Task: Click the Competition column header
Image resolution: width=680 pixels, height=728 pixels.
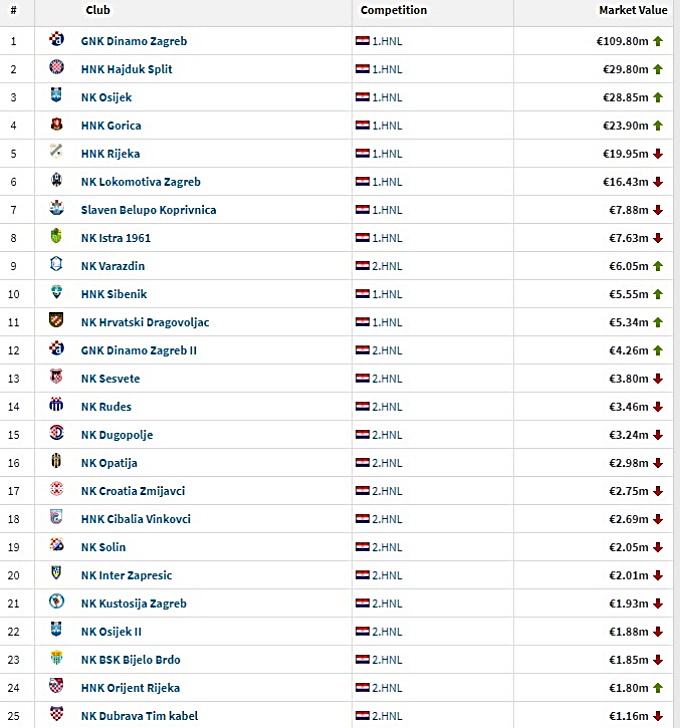Action: (x=393, y=10)
